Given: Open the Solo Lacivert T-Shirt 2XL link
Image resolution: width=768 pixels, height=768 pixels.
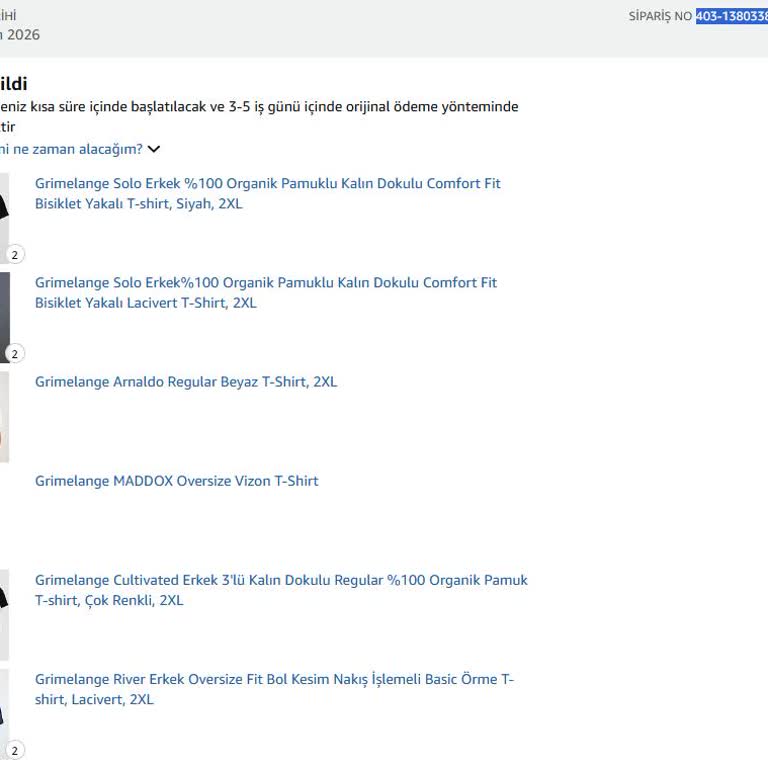Looking at the screenshot, I should [x=265, y=292].
